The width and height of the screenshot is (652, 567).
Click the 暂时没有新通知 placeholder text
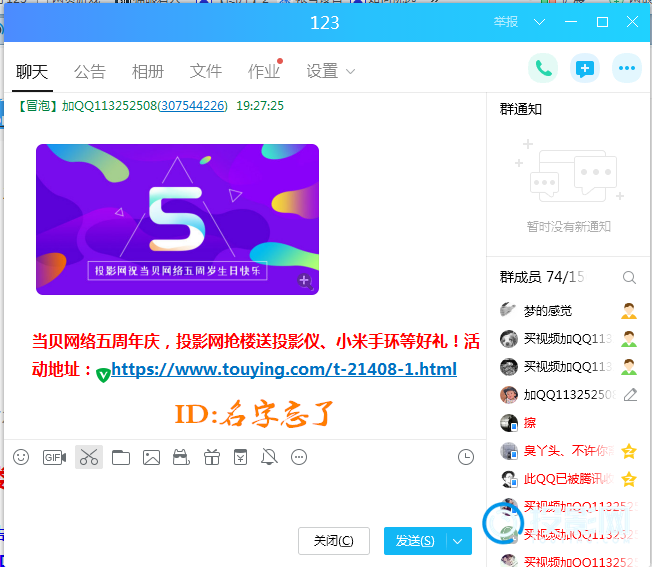(x=568, y=227)
